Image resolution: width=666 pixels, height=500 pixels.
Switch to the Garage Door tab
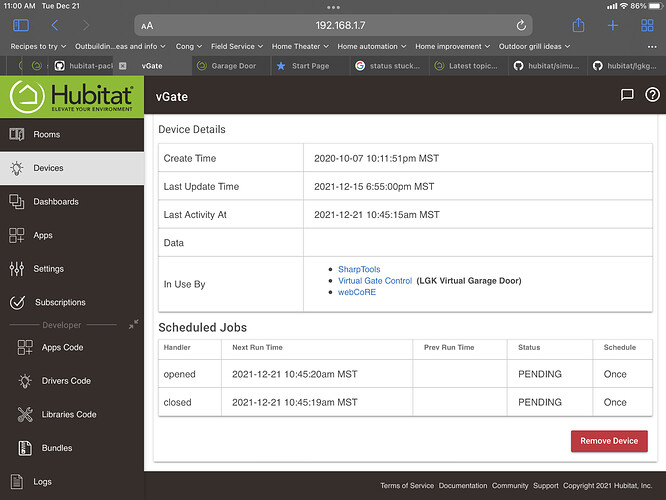point(231,66)
